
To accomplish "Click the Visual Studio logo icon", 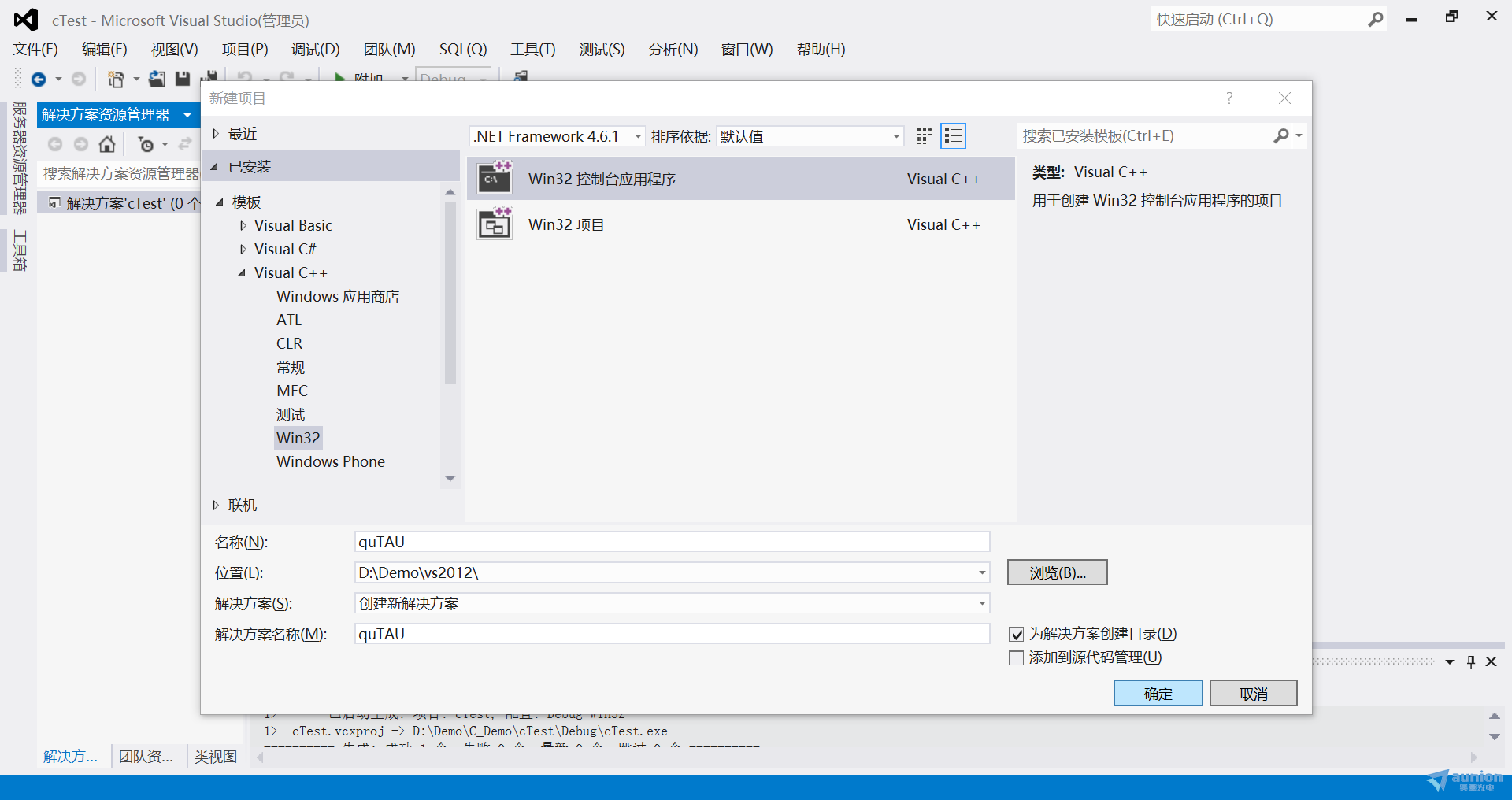I will click(26, 20).
